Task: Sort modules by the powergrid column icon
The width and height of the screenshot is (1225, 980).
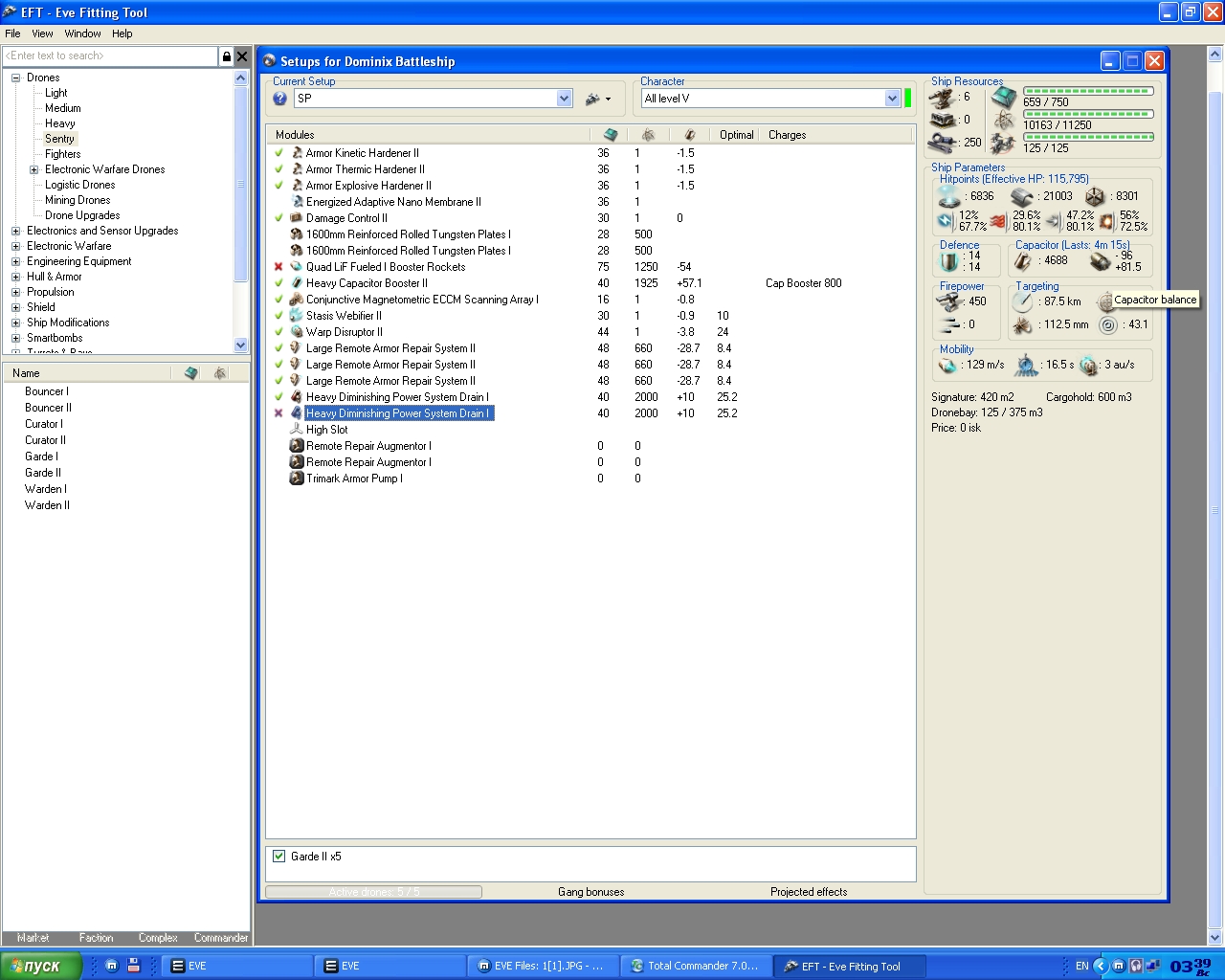Action: tap(648, 135)
